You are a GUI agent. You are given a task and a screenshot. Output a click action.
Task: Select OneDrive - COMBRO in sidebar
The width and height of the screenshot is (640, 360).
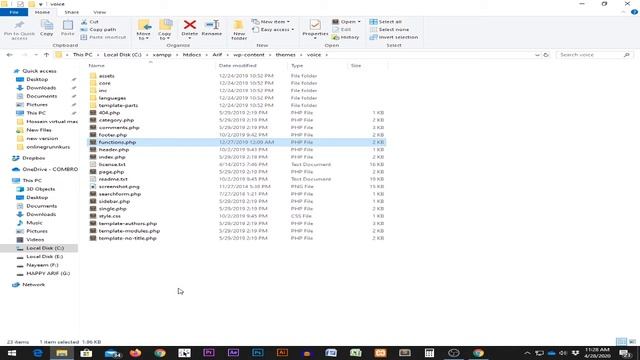pos(50,169)
